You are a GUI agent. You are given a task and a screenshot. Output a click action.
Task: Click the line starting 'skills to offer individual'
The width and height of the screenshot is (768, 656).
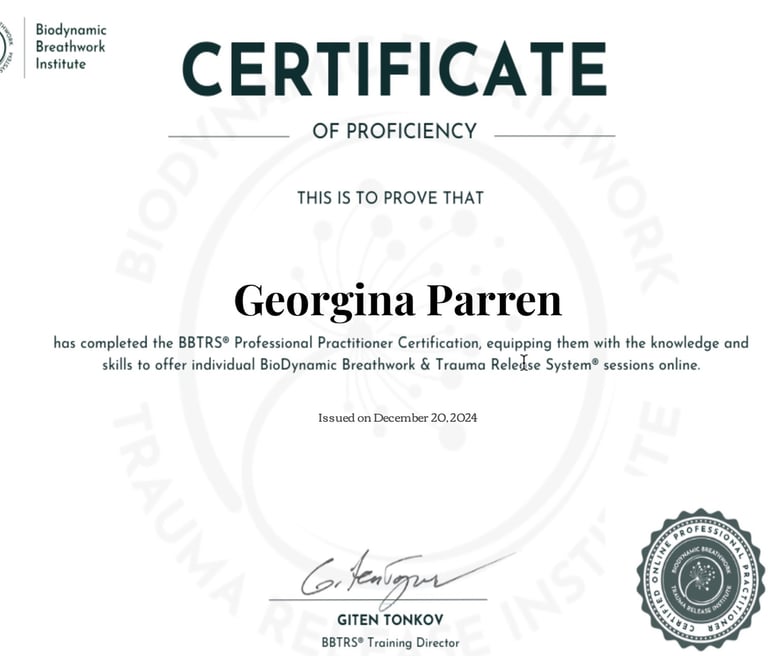[401, 365]
